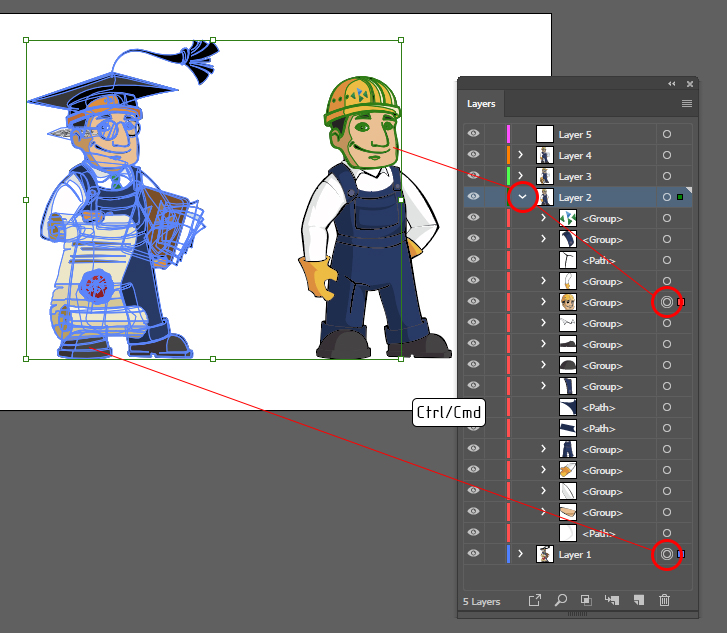Image resolution: width=727 pixels, height=633 pixels.
Task: Collapse the panel with the double-arrow icon
Action: [x=672, y=83]
